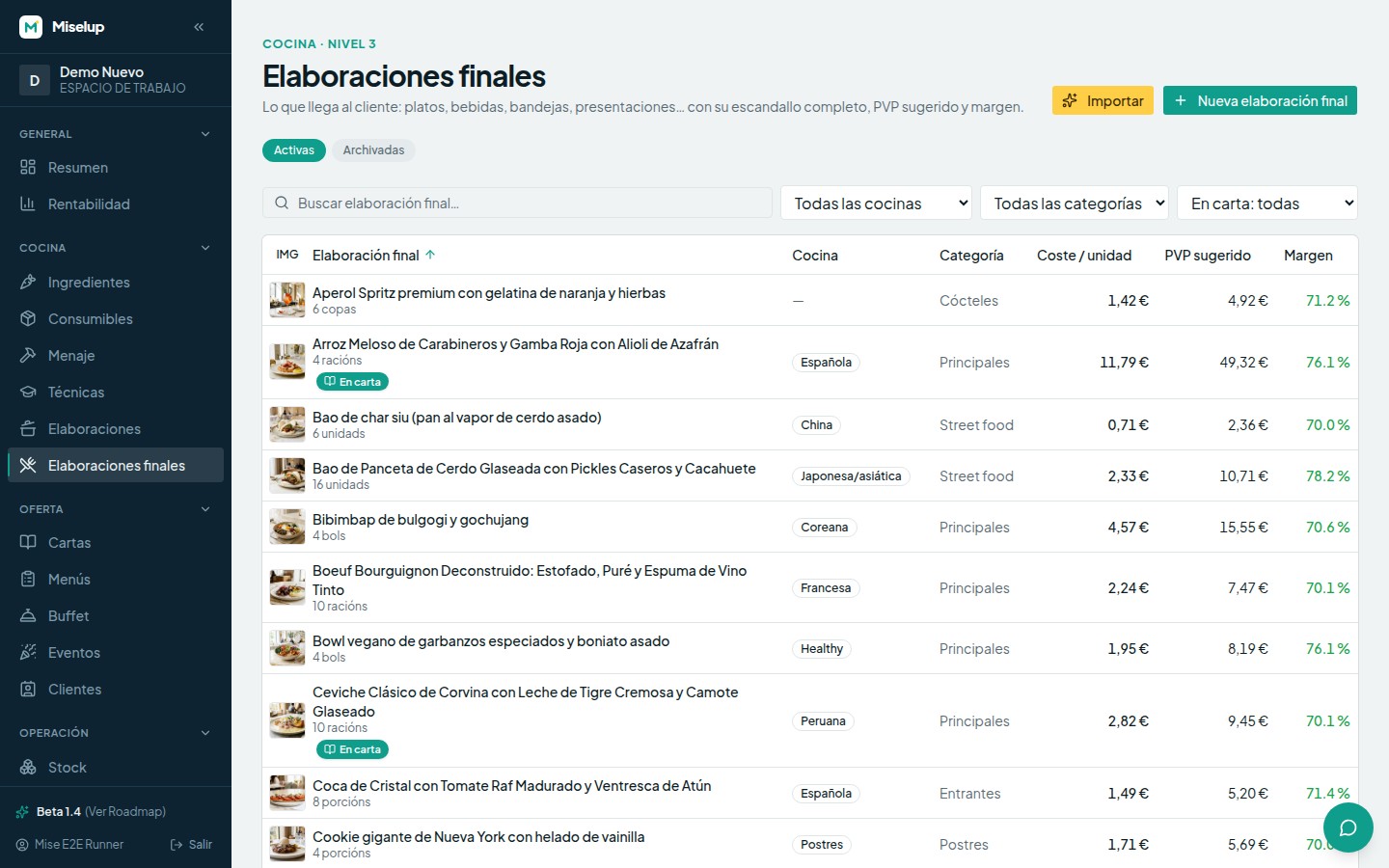1389x868 pixels.
Task: Click the sort arrow next to Elaboración final
Action: click(430, 255)
